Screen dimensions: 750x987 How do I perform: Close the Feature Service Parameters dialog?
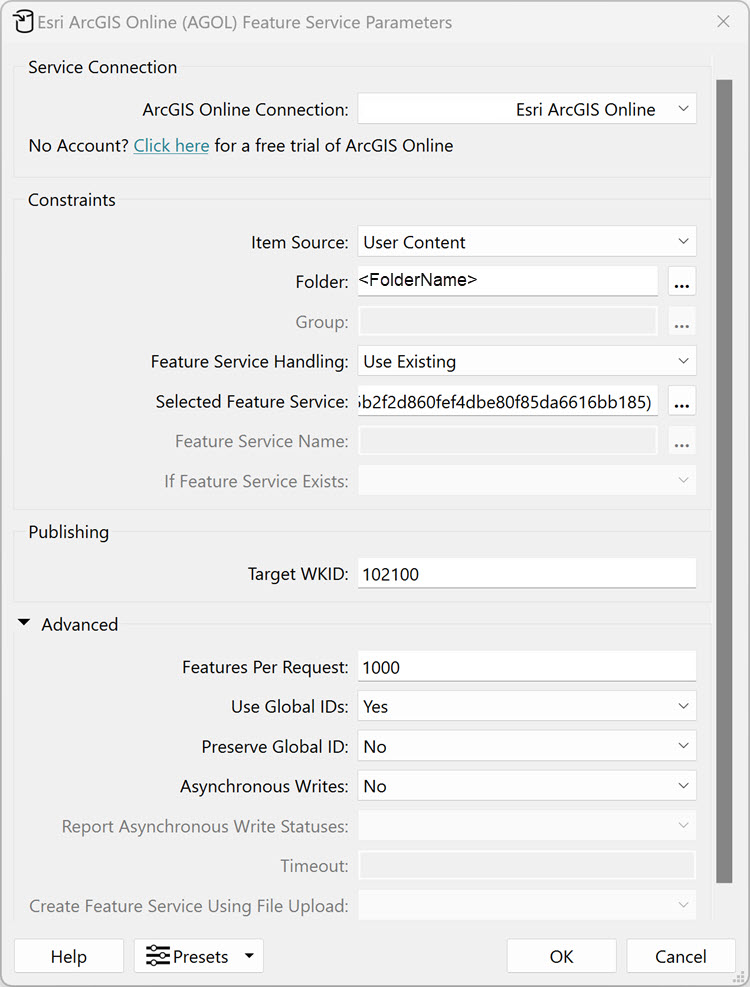[723, 22]
